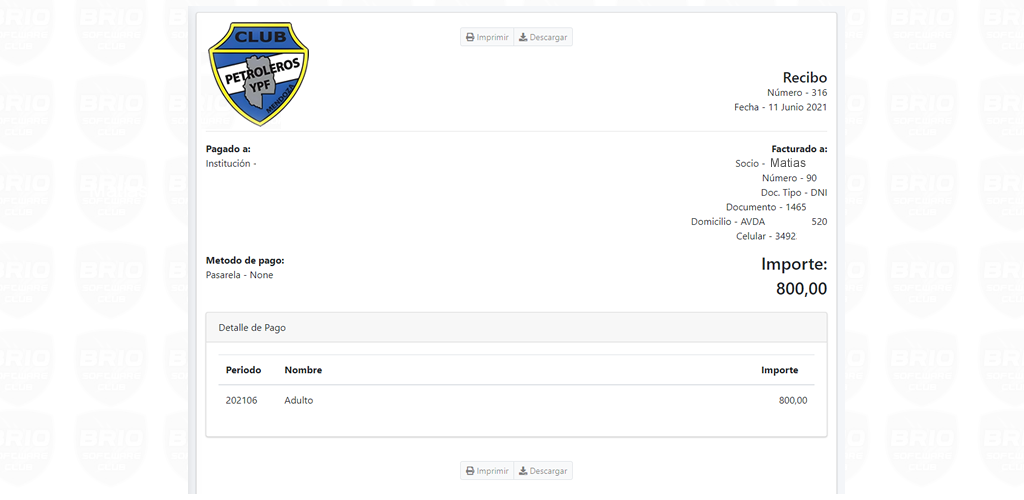
Task: Click the 'Facturado a:' label
Action: point(799,149)
